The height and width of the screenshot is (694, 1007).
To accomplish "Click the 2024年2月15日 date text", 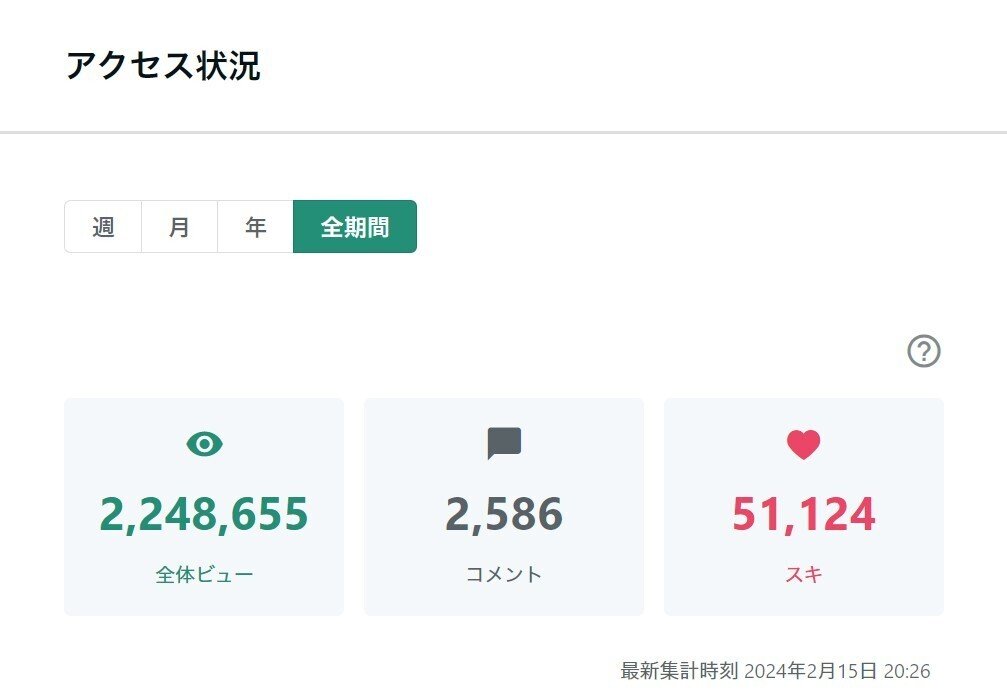I will pos(810,671).
